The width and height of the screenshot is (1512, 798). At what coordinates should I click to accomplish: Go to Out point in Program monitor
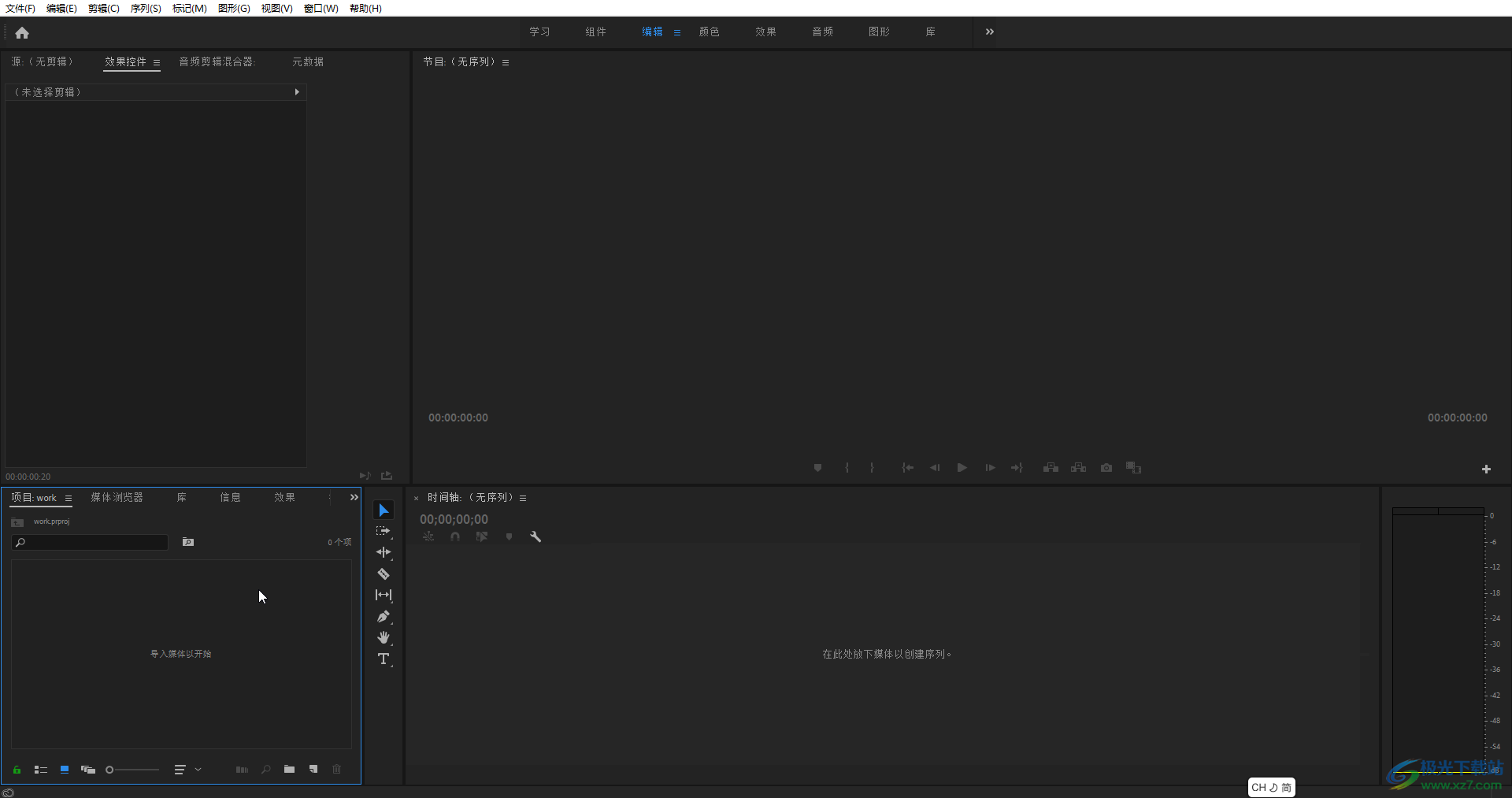point(1017,468)
